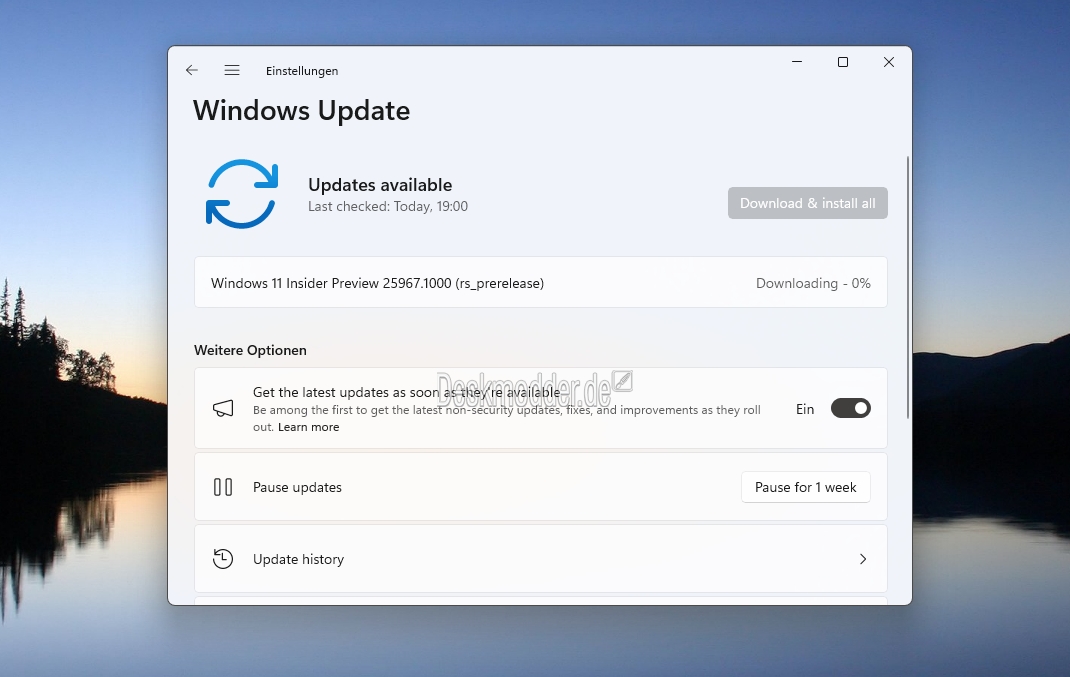Click Pause for 1 week button
The height and width of the screenshot is (677, 1070).
[805, 487]
